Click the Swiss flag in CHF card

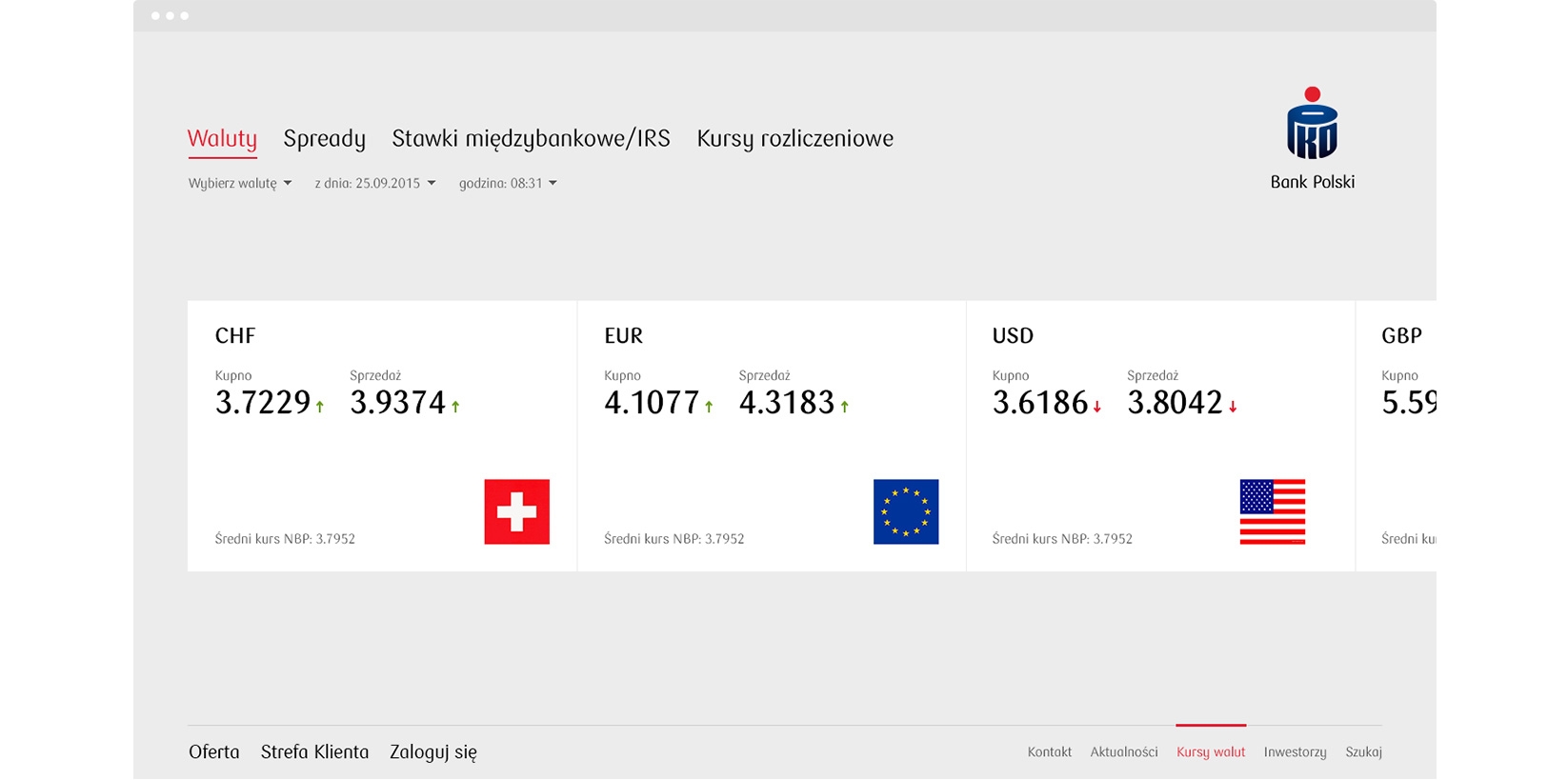coord(516,511)
